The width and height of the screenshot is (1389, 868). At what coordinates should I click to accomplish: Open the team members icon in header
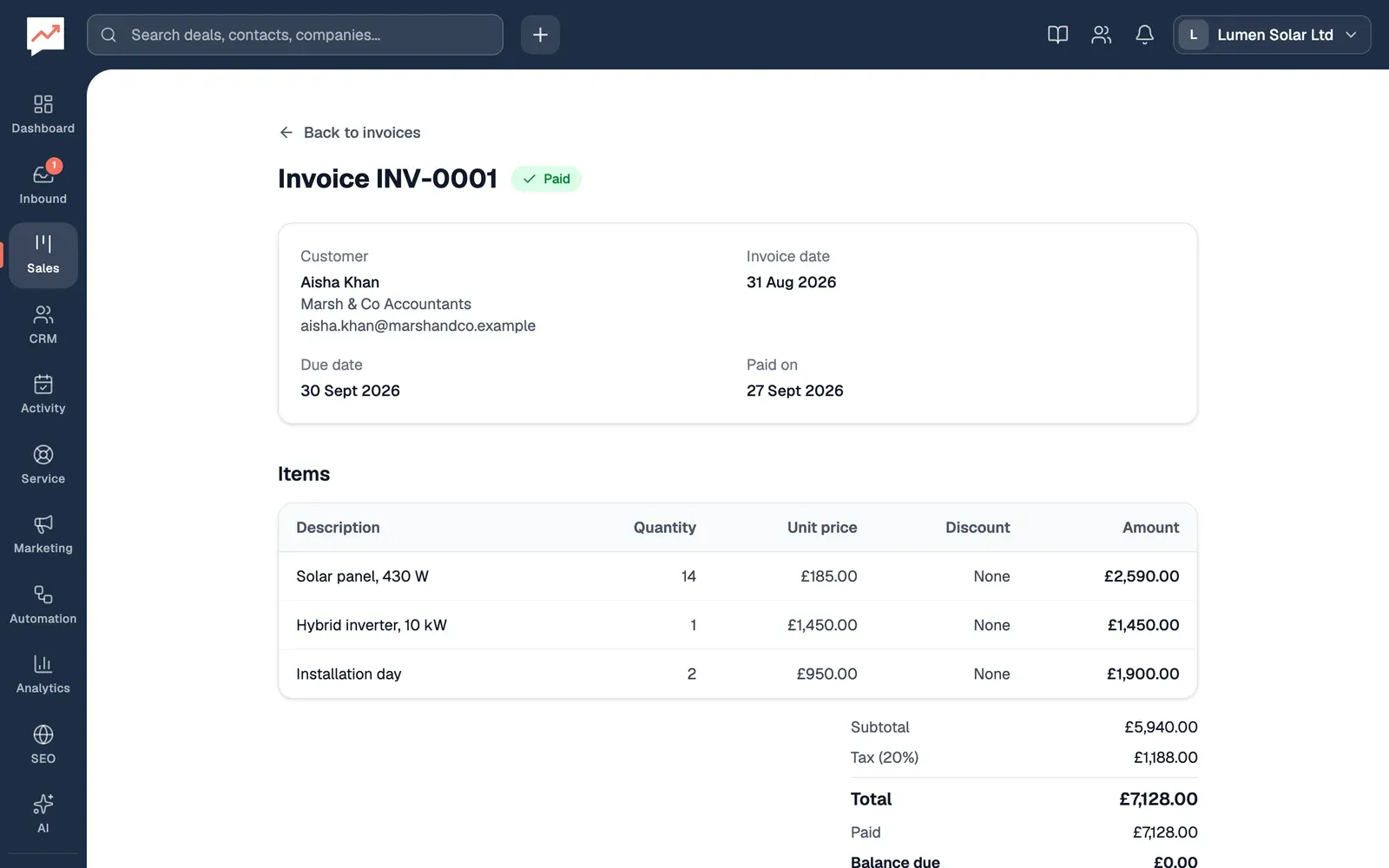[1101, 35]
